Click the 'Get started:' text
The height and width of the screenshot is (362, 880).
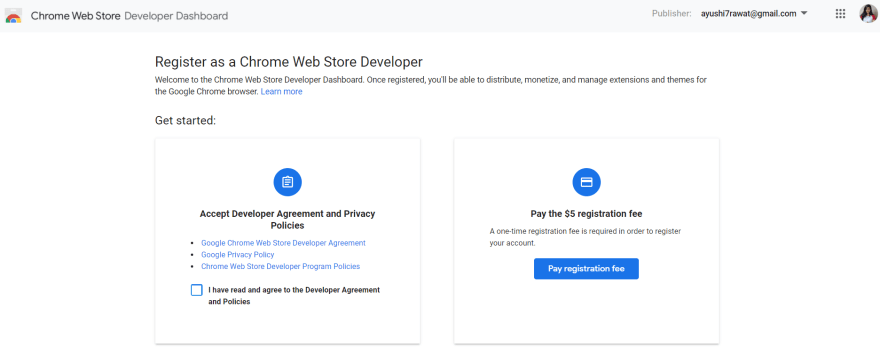185,120
